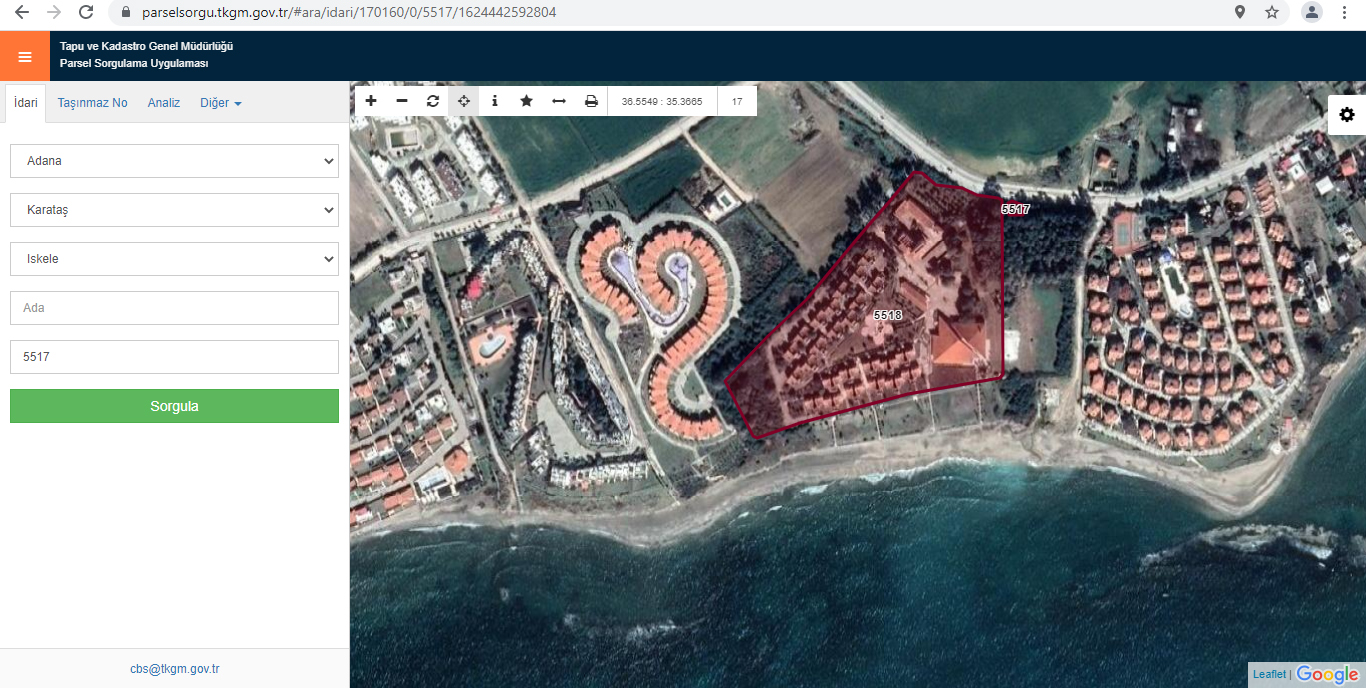Viewport: 1366px width, 688px height.
Task: Switch to the Analiz tab
Action: [x=164, y=103]
